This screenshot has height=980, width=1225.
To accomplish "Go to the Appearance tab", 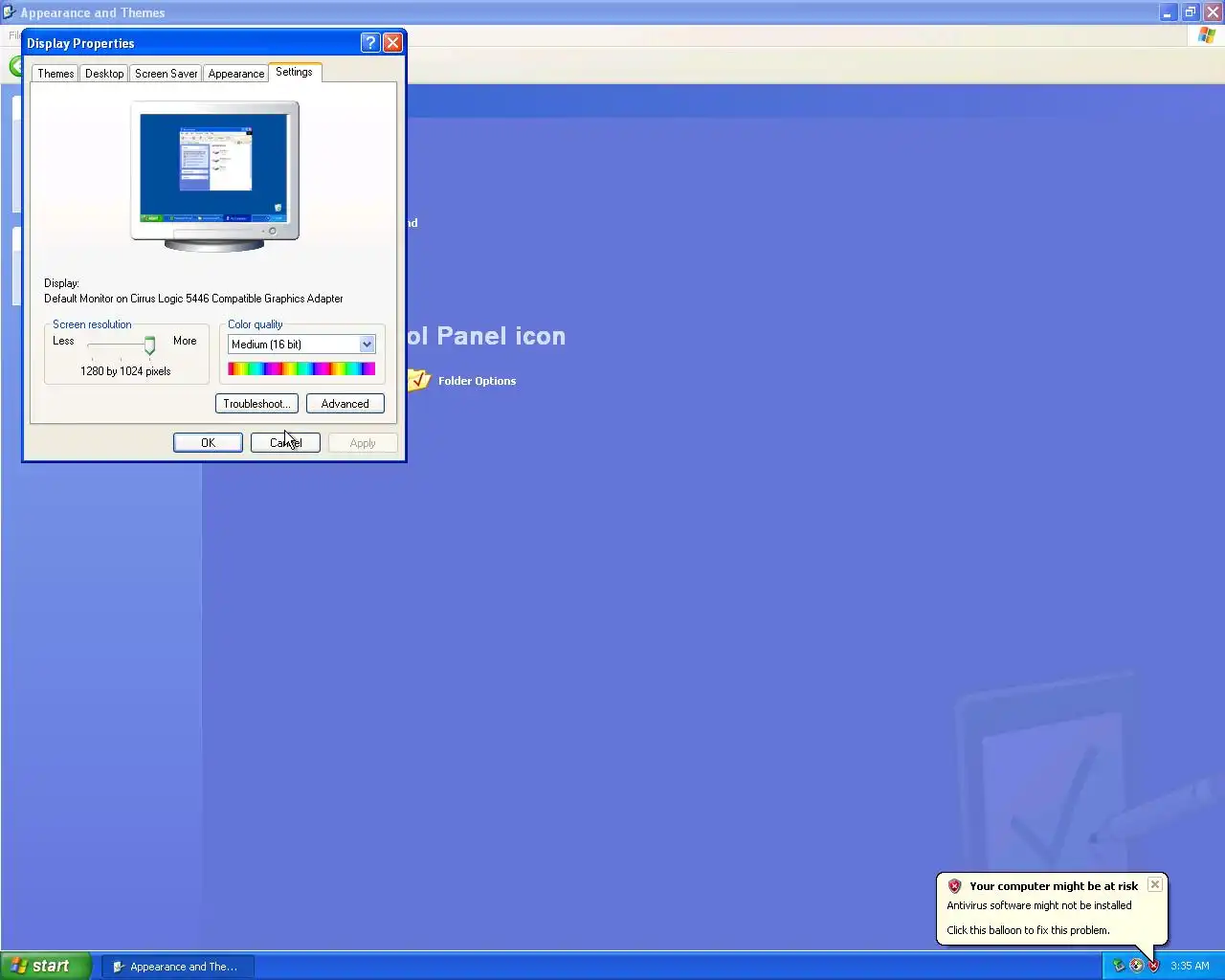I will [x=236, y=74].
